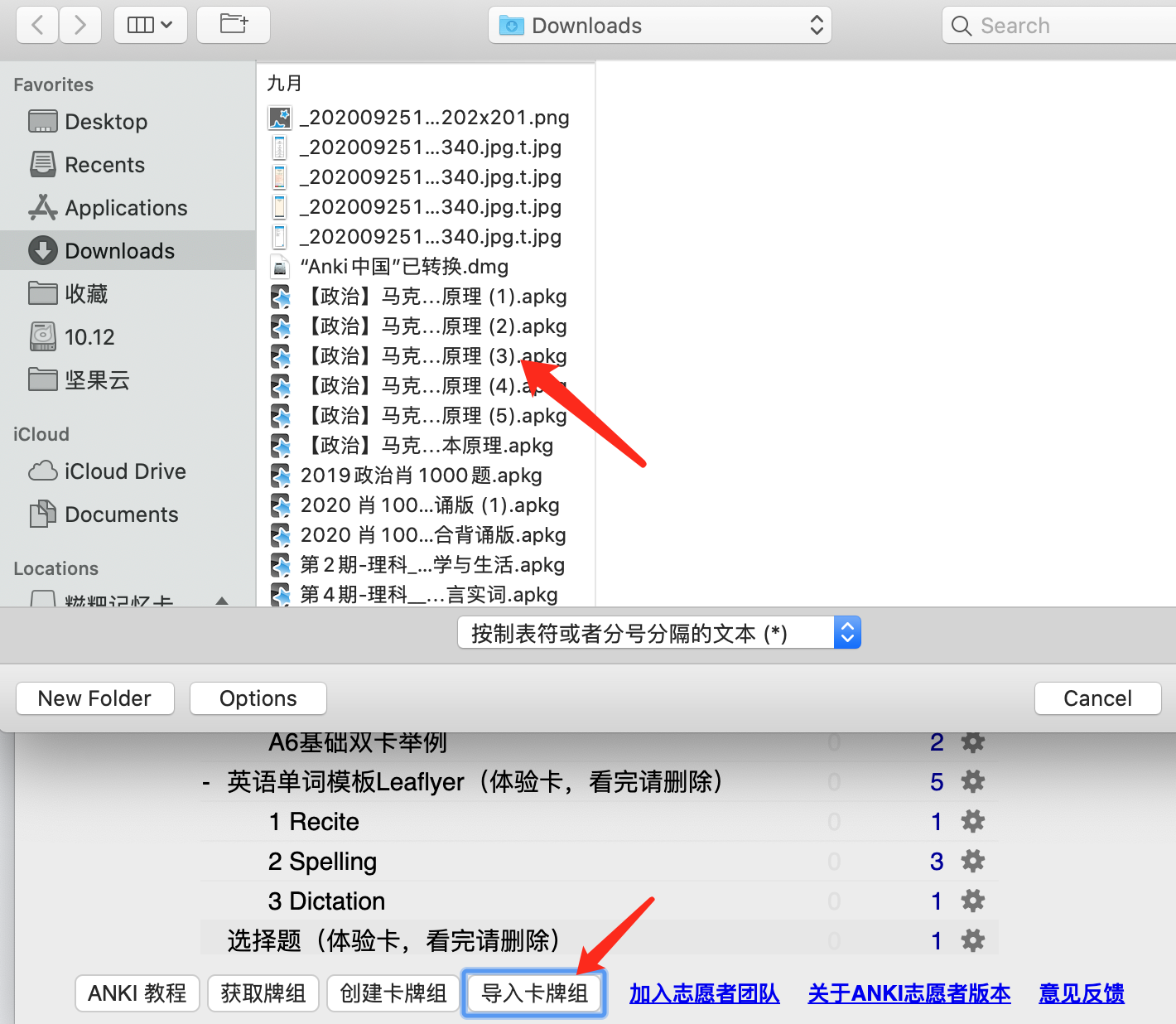Open the 1 Recite subdeck
Viewport: 1176px width, 1024px height.
point(314,822)
